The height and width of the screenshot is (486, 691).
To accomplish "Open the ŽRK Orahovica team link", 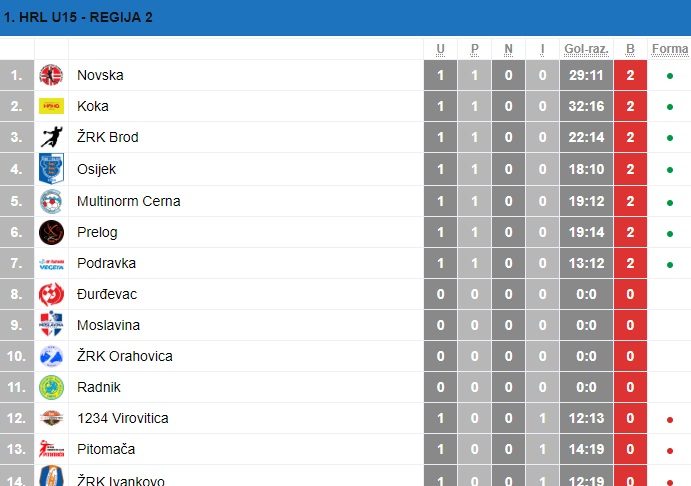I will pyautogui.click(x=125, y=356).
